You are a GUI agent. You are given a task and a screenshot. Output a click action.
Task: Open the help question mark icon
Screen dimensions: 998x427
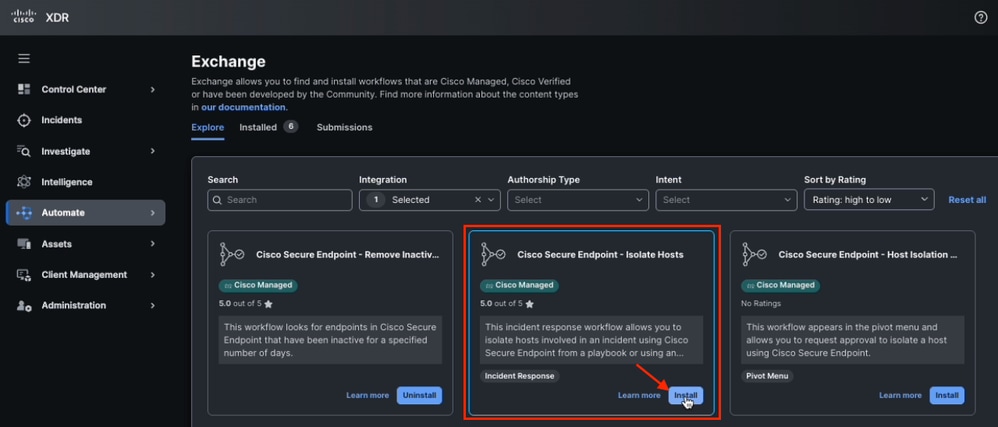click(981, 17)
